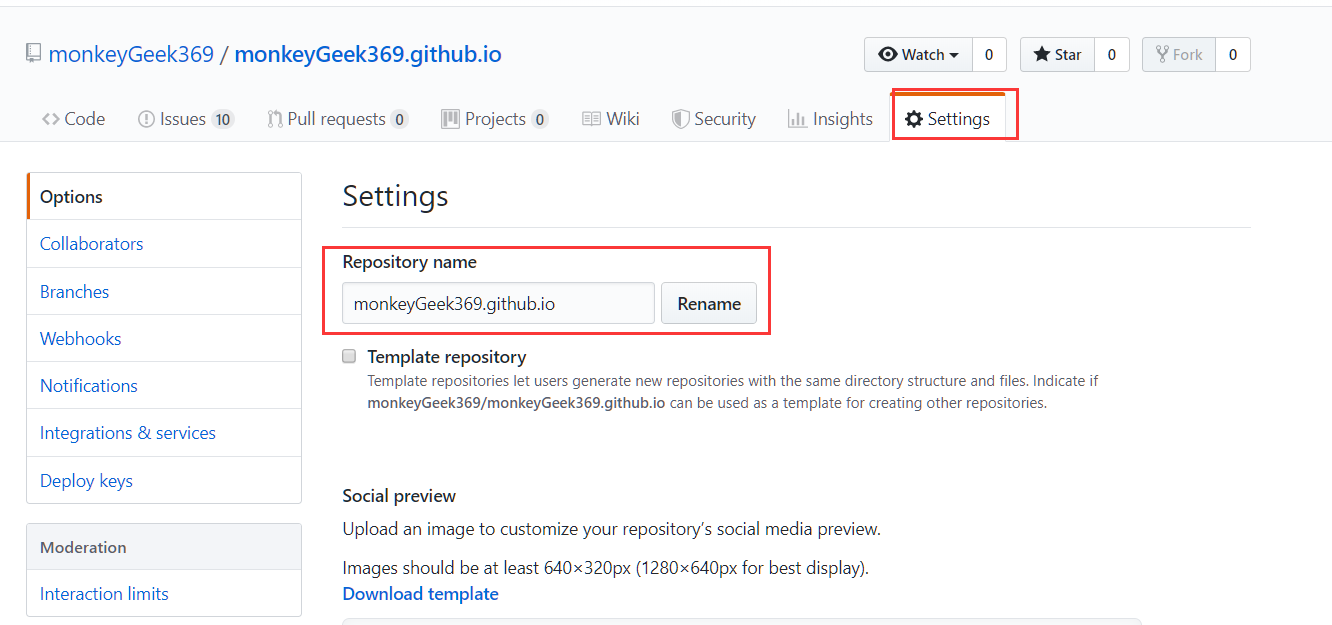1332x625 pixels.
Task: Click the "Repository name" field label
Action: click(409, 262)
